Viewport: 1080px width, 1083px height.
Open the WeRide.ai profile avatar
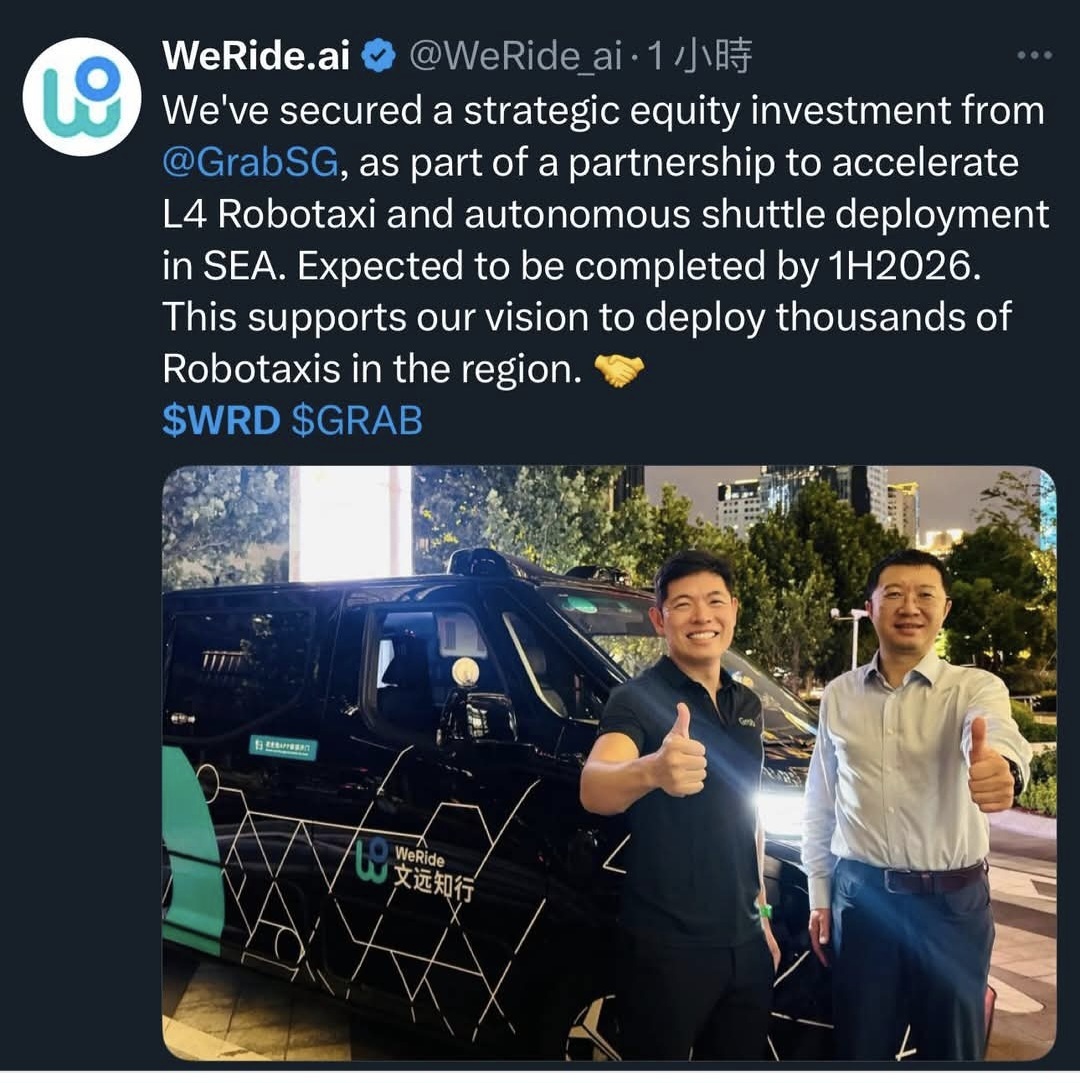(x=81, y=96)
